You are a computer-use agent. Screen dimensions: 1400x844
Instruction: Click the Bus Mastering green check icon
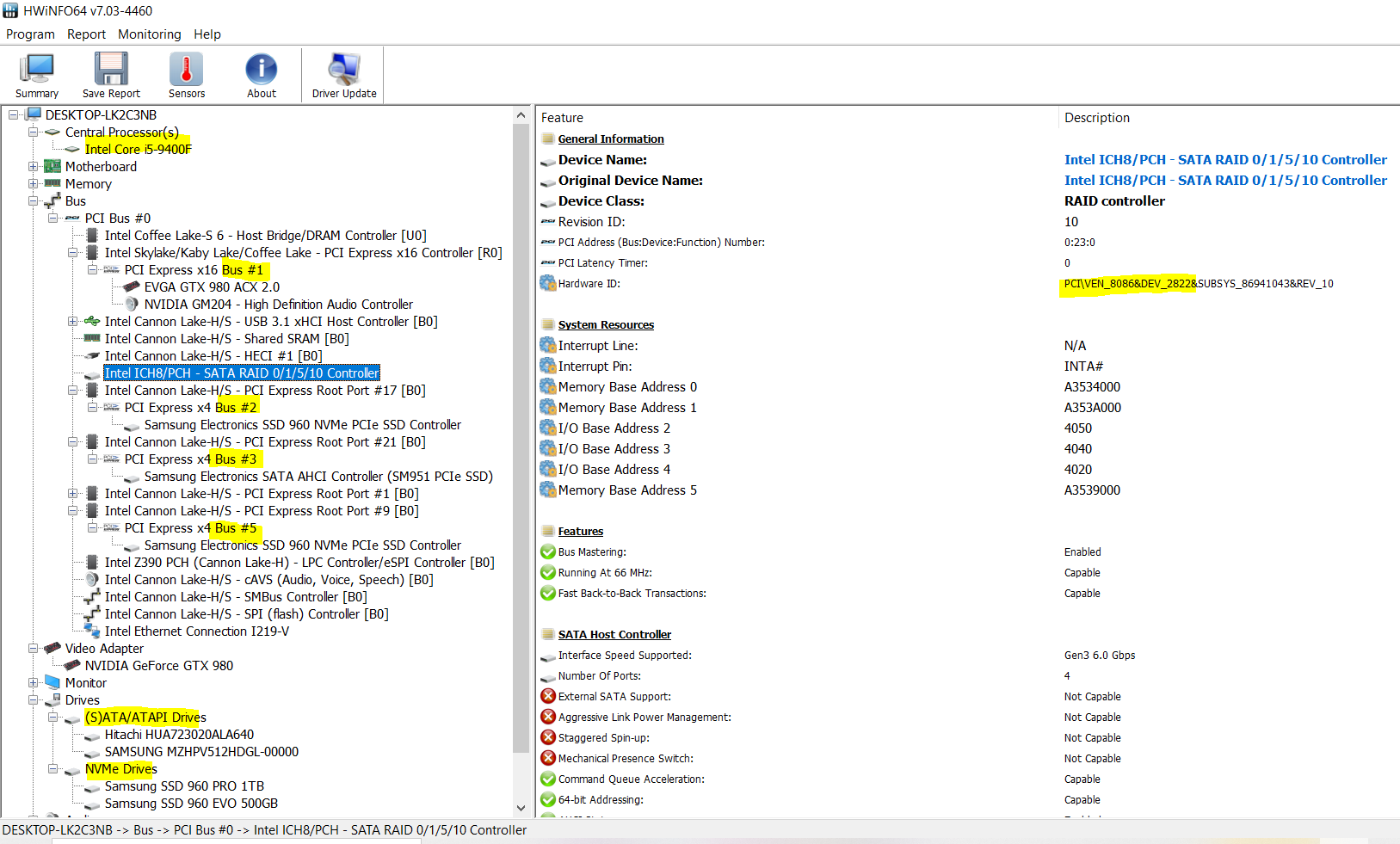coord(548,551)
